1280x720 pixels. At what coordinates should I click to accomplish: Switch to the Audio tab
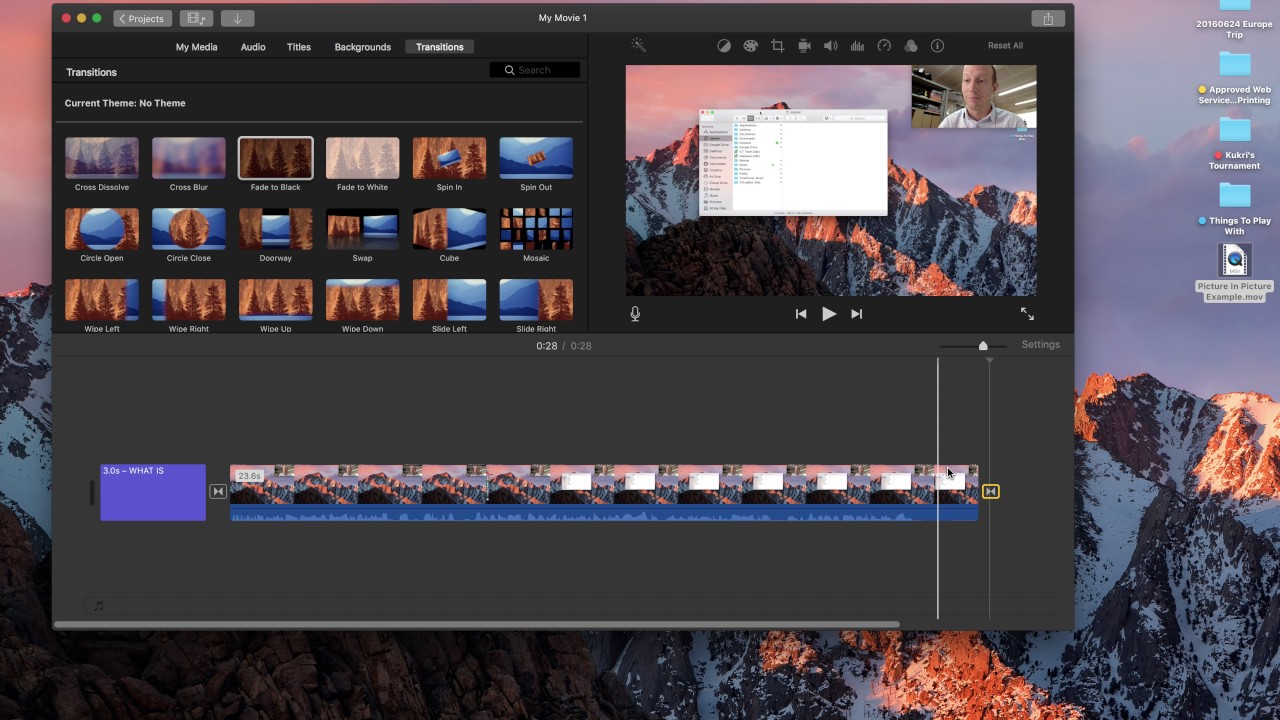[x=252, y=46]
